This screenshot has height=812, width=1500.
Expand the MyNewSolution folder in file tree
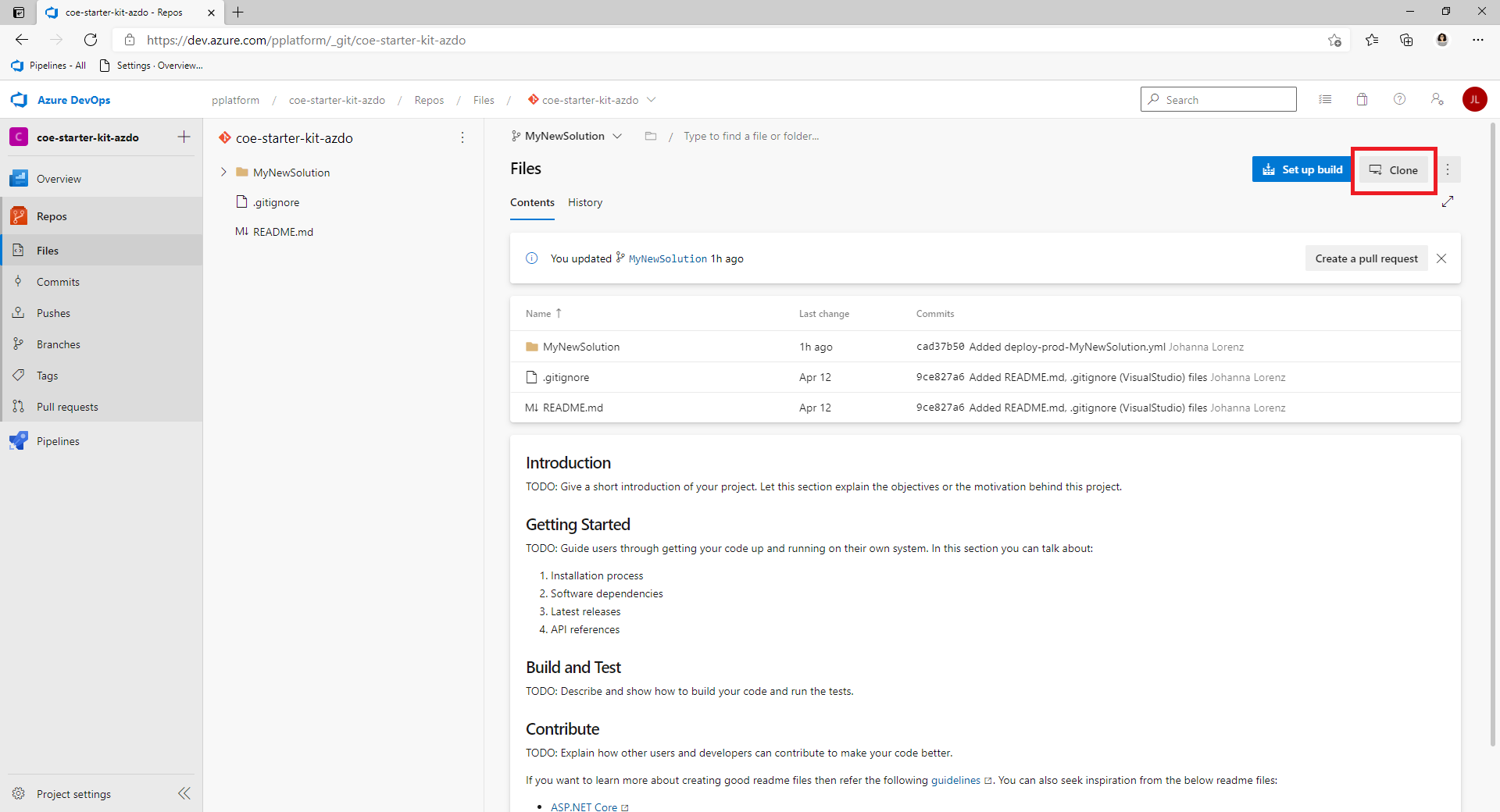(224, 172)
